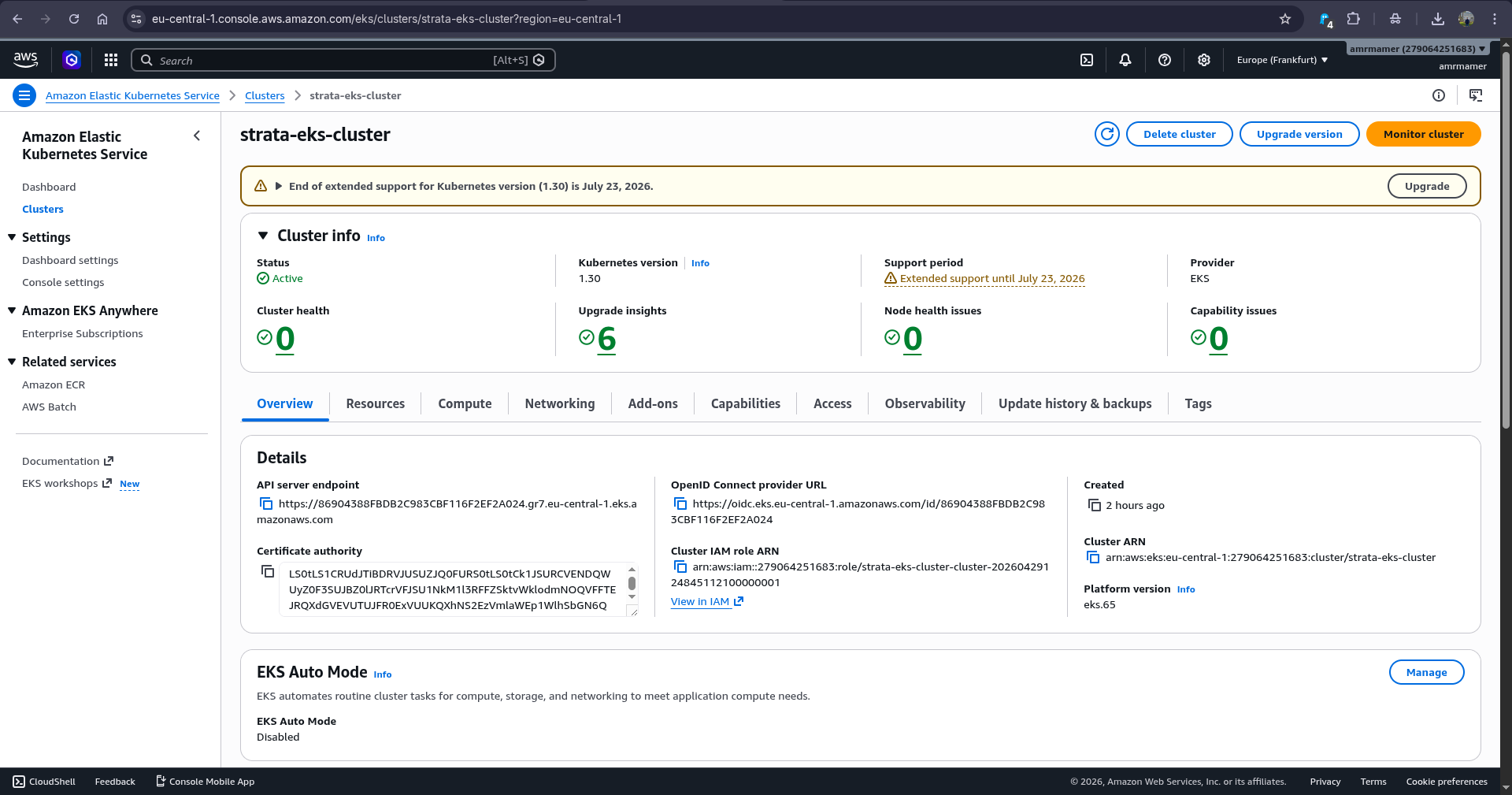Collapse Related services sidebar section
The width and height of the screenshot is (1512, 795).
pyautogui.click(x=12, y=362)
